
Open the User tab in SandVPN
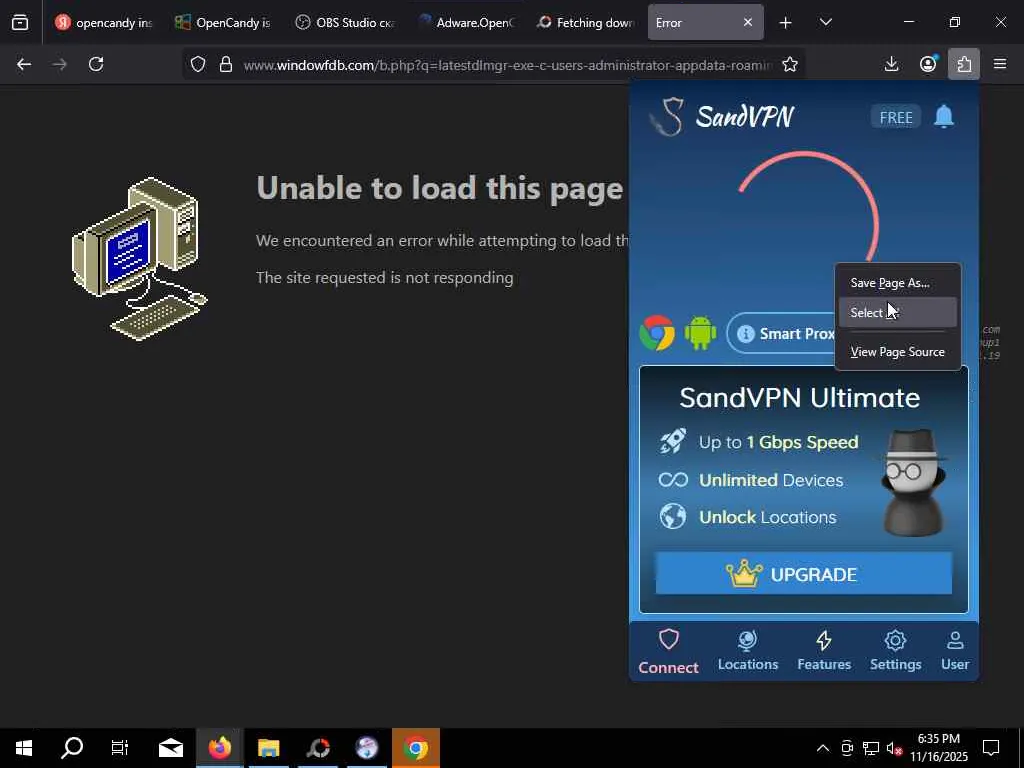coord(955,652)
